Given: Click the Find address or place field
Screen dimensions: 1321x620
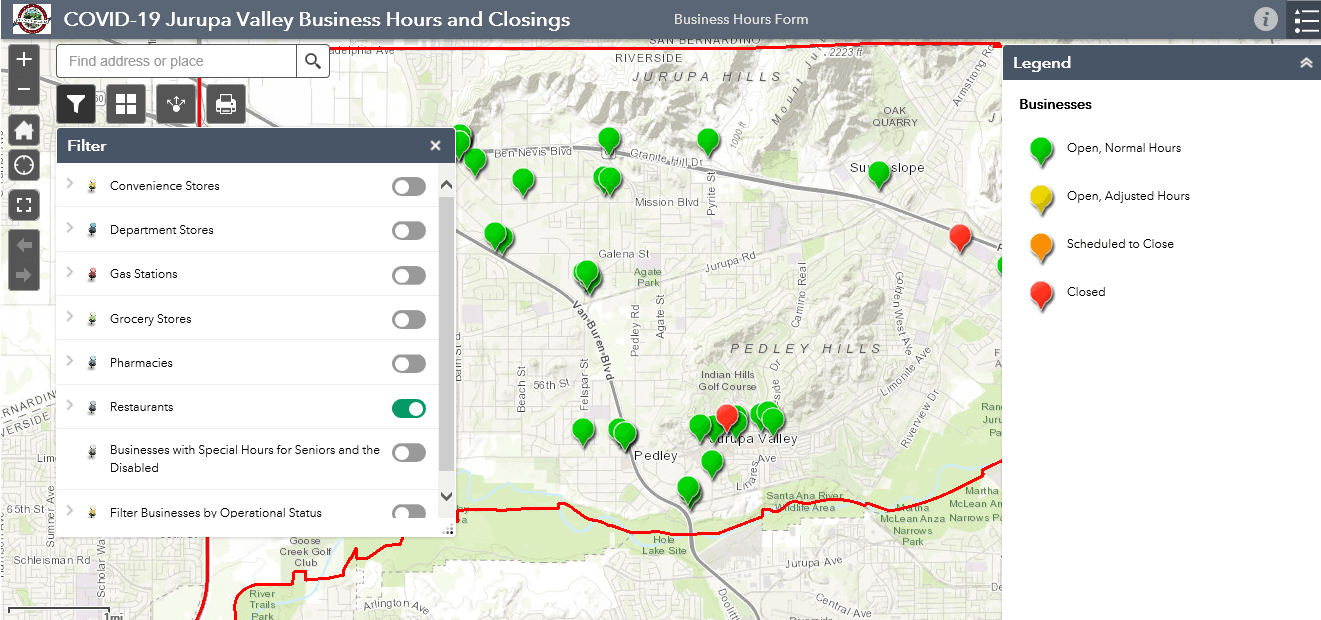Looking at the screenshot, I should [177, 61].
